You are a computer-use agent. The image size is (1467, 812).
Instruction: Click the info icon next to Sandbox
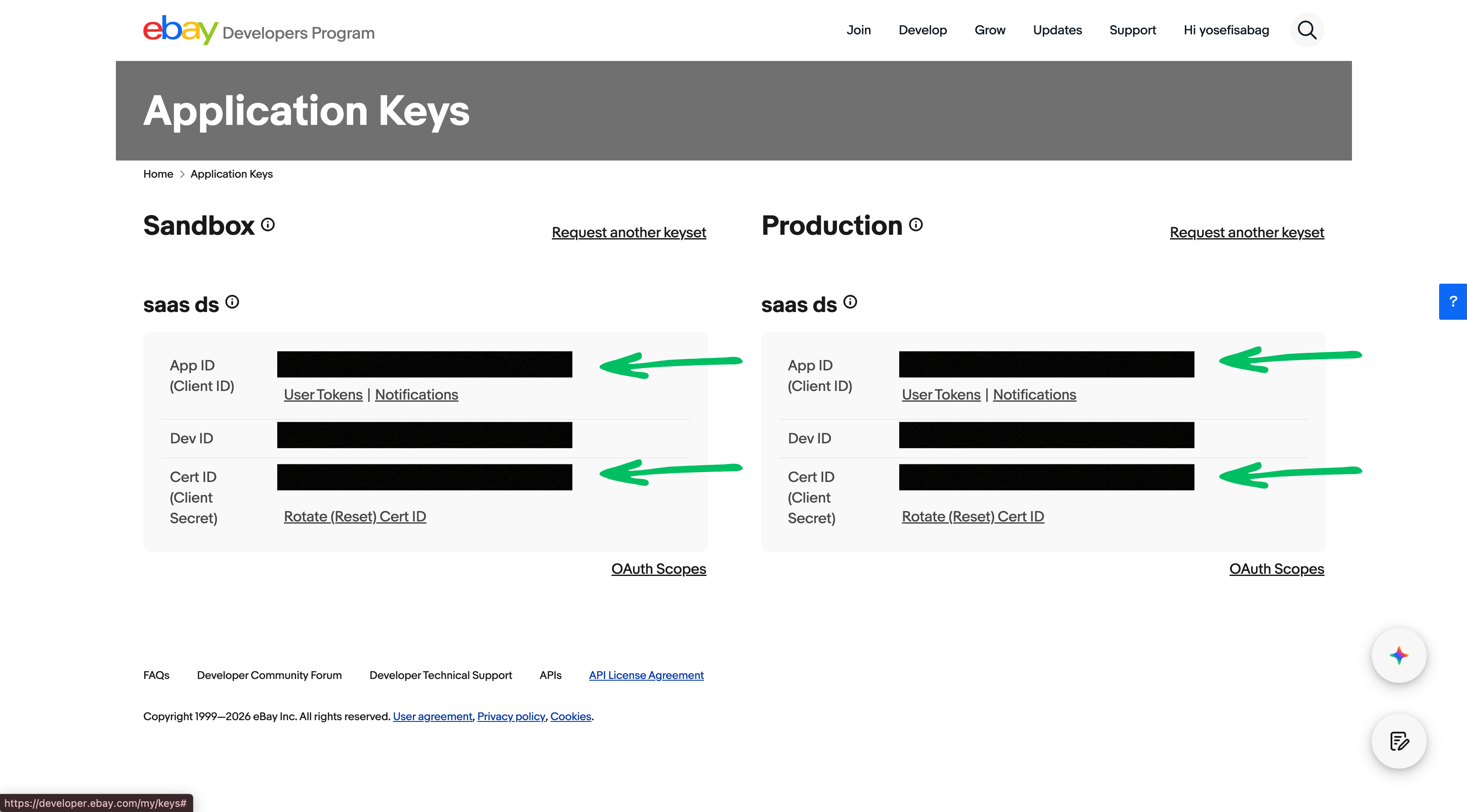point(268,224)
